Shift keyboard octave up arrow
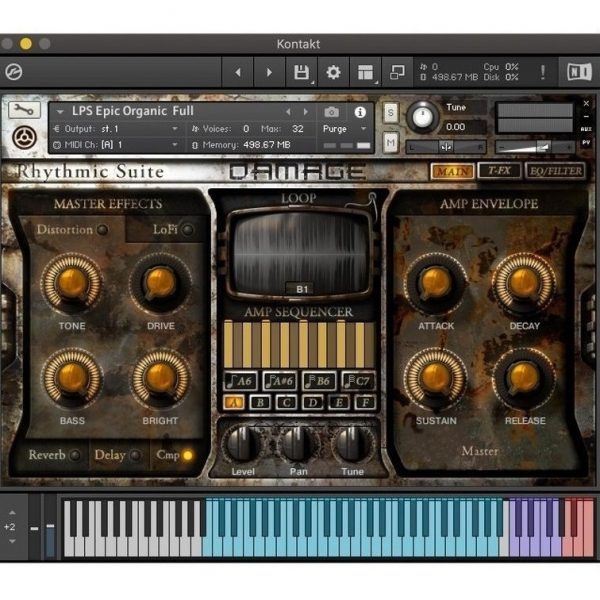This screenshot has width=600, height=600. coord(12,512)
